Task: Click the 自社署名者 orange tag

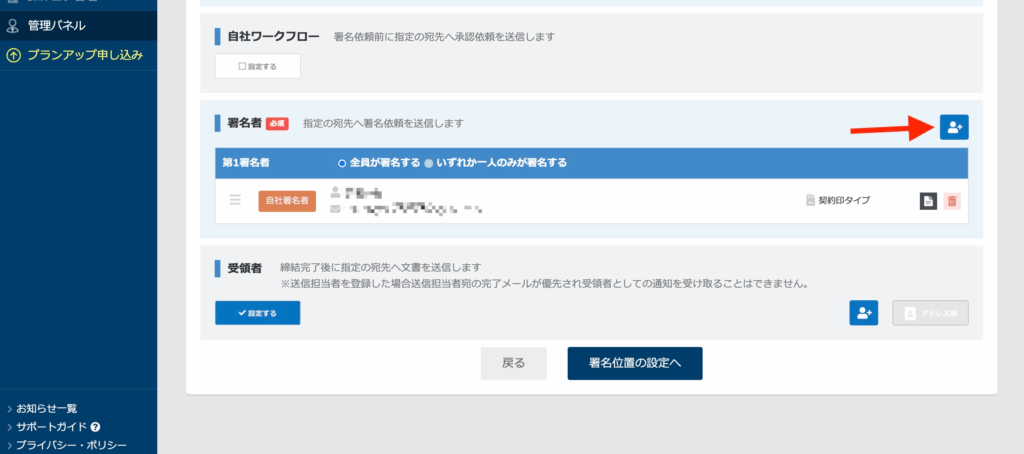Action: 287,201
